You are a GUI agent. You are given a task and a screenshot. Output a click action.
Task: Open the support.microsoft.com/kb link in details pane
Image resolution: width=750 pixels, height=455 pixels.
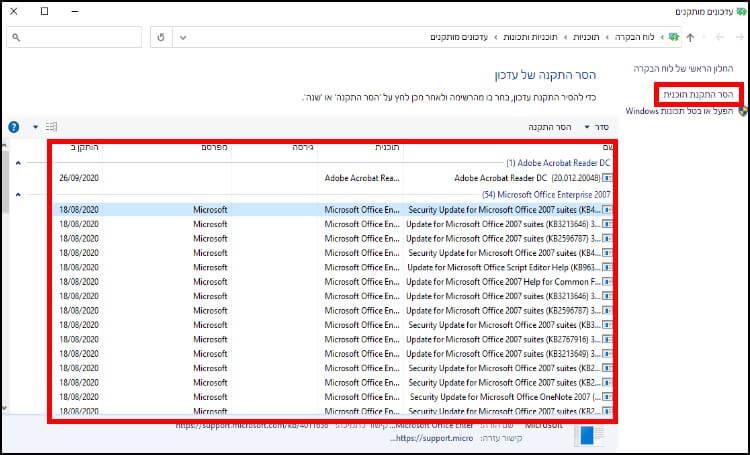252,425
